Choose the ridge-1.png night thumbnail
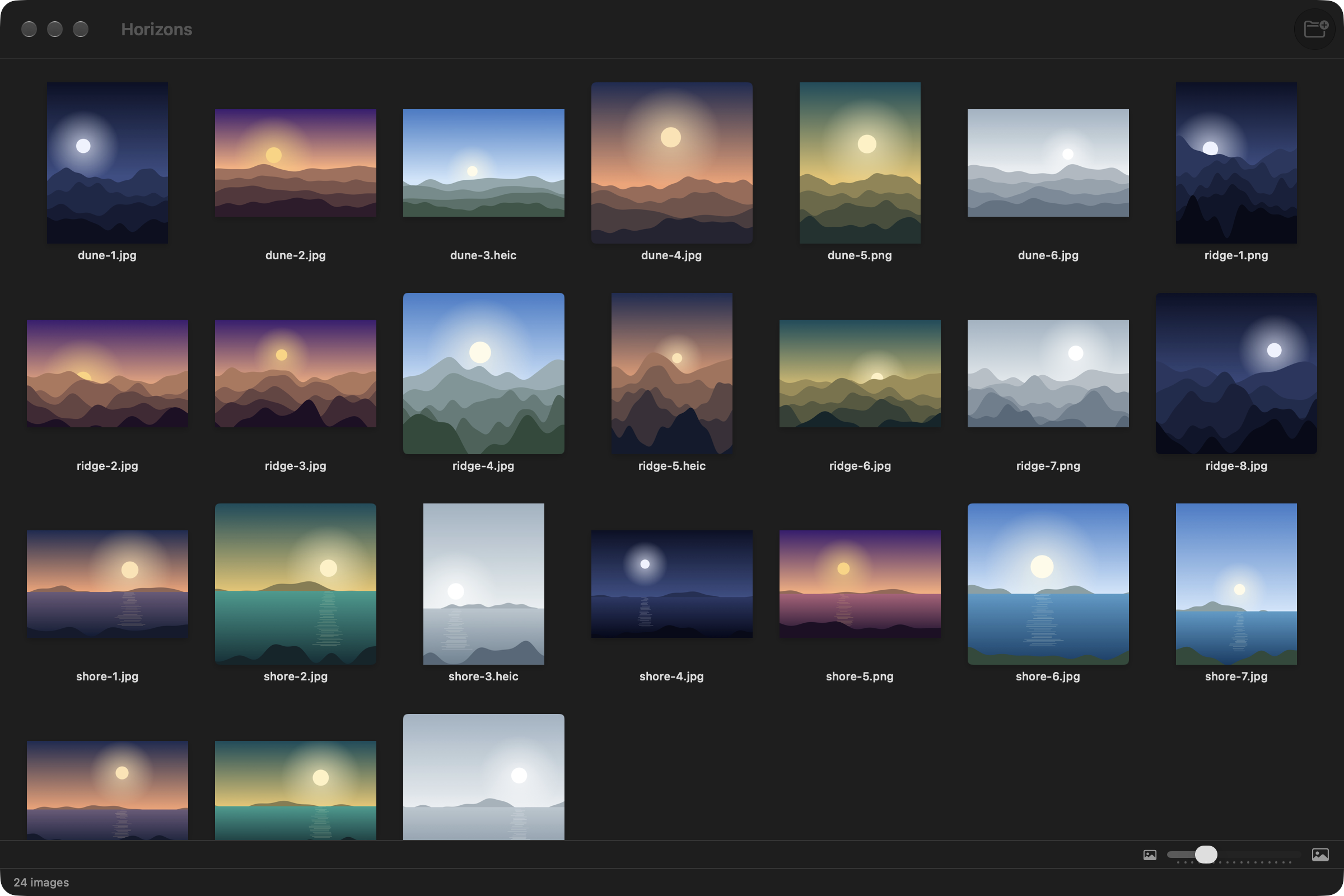Image resolution: width=1344 pixels, height=896 pixels. [1236, 163]
